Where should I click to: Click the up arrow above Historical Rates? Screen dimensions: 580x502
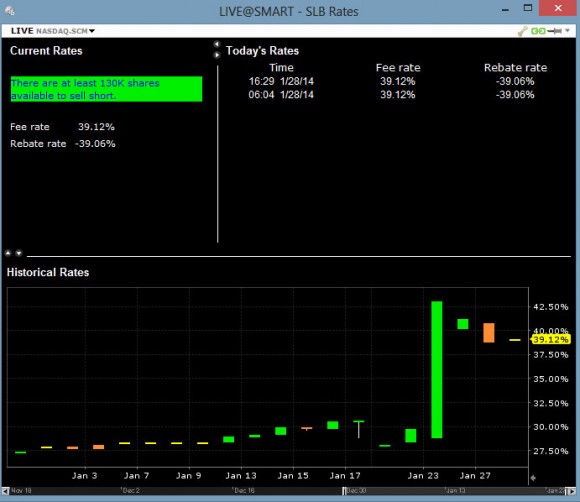pyautogui.click(x=8, y=253)
